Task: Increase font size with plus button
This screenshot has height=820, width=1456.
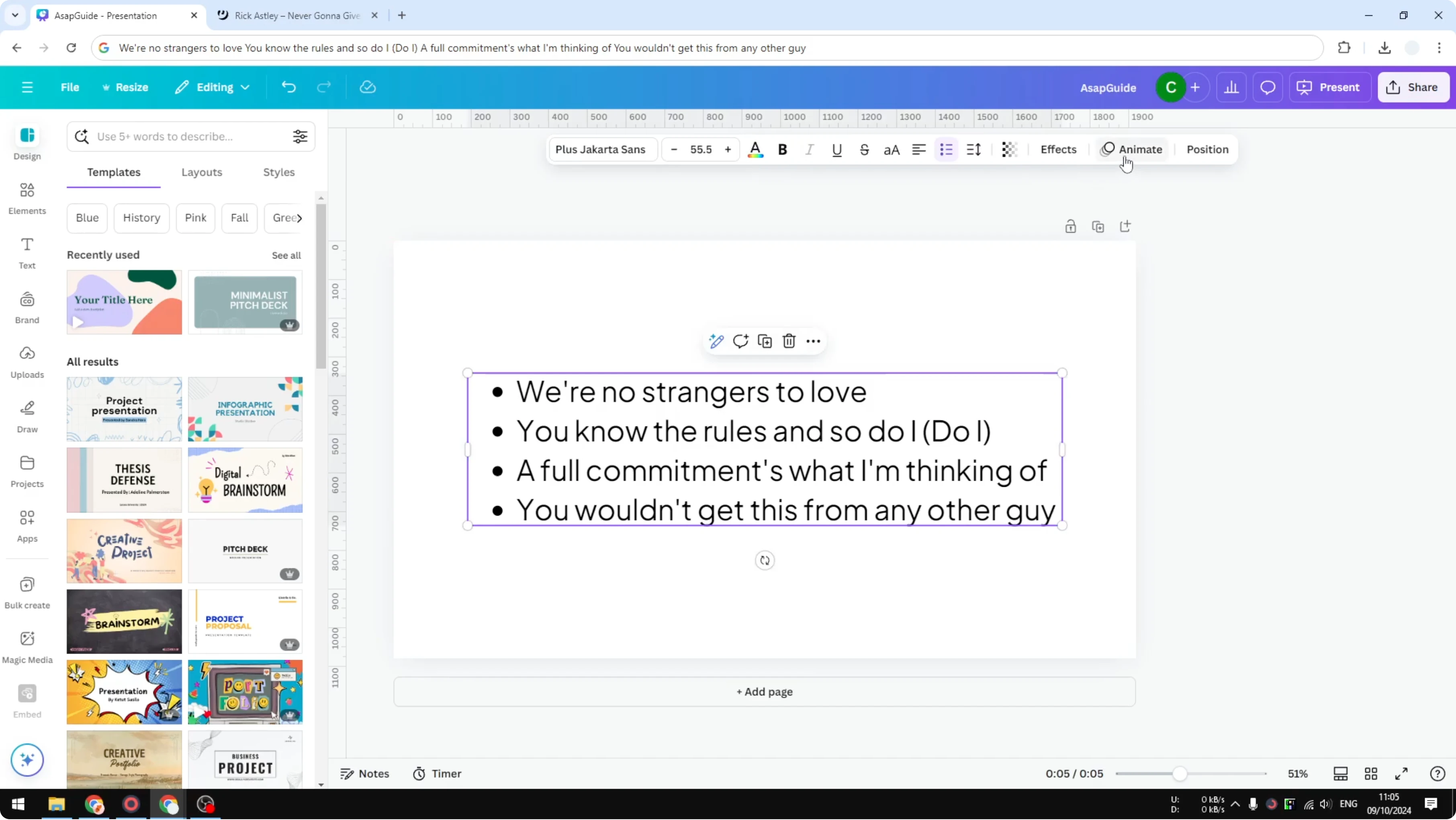Action: tap(728, 149)
